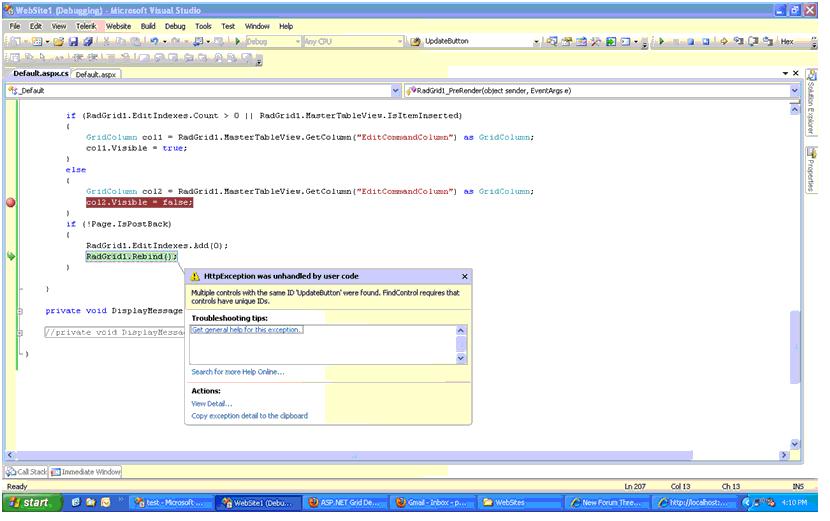
Task: Stop debugging with the blue square icon
Action: 691,41
